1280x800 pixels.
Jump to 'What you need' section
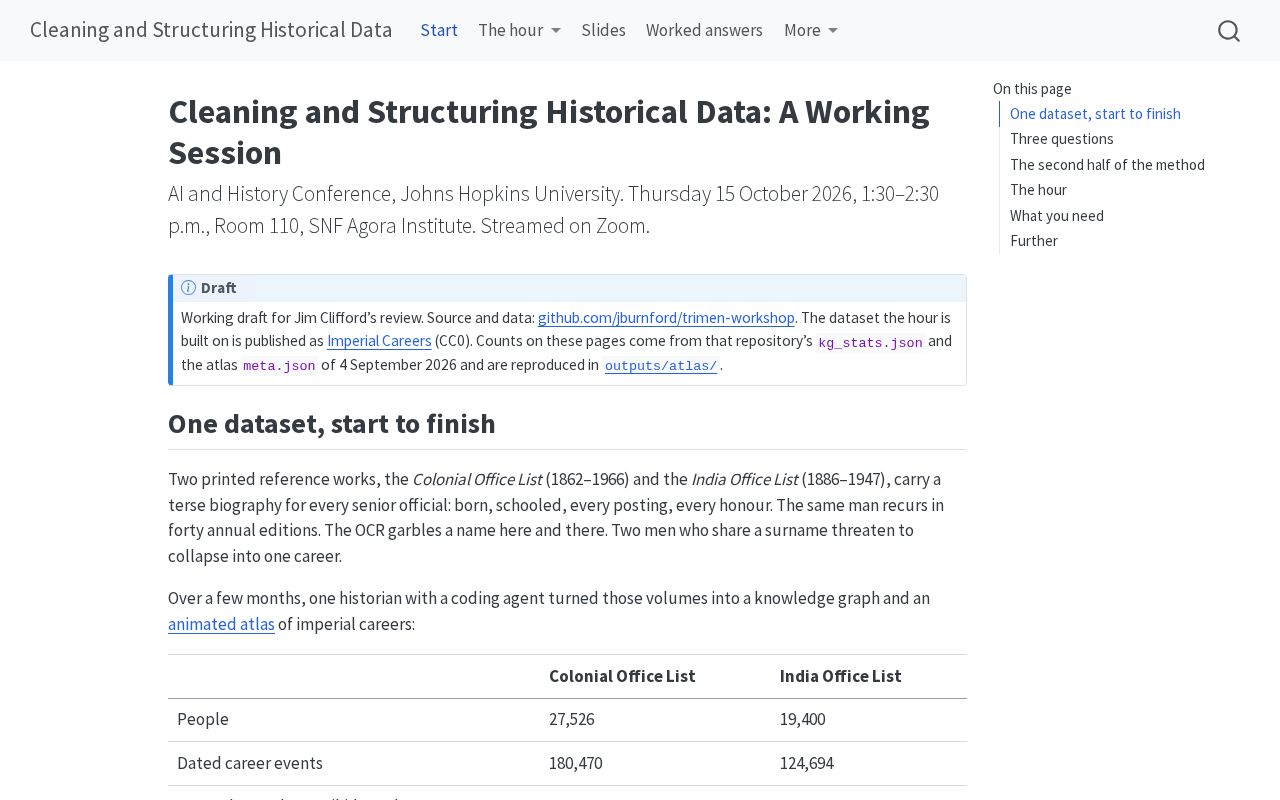1057,216
